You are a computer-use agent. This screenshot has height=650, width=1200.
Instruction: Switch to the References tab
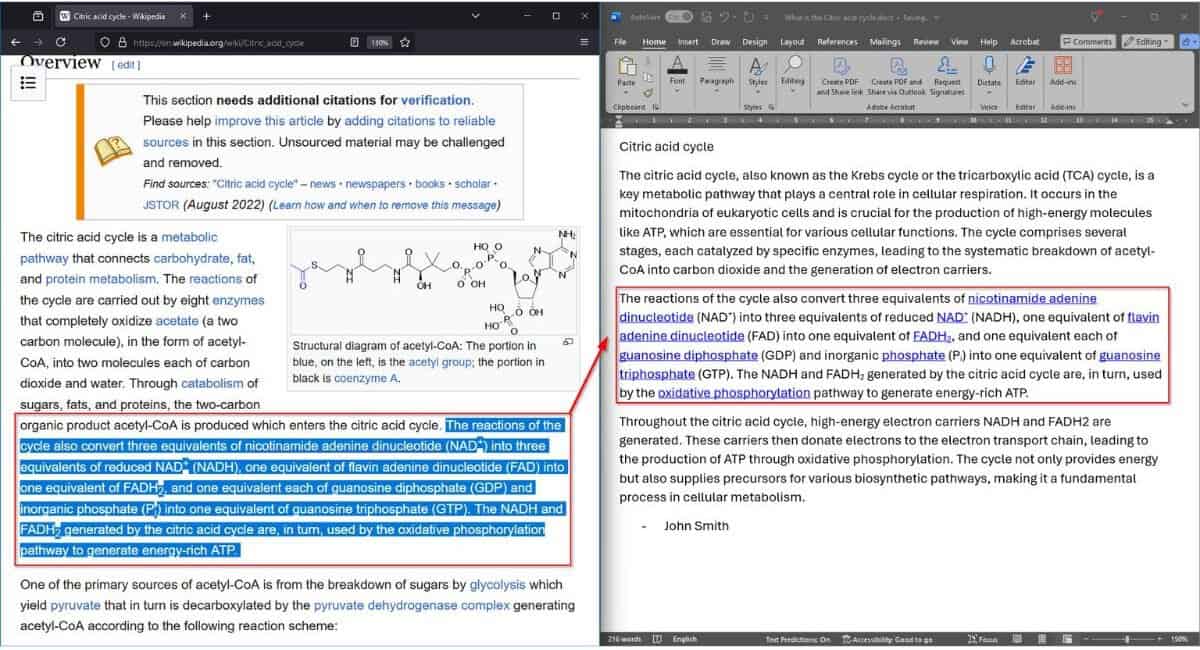click(x=838, y=42)
